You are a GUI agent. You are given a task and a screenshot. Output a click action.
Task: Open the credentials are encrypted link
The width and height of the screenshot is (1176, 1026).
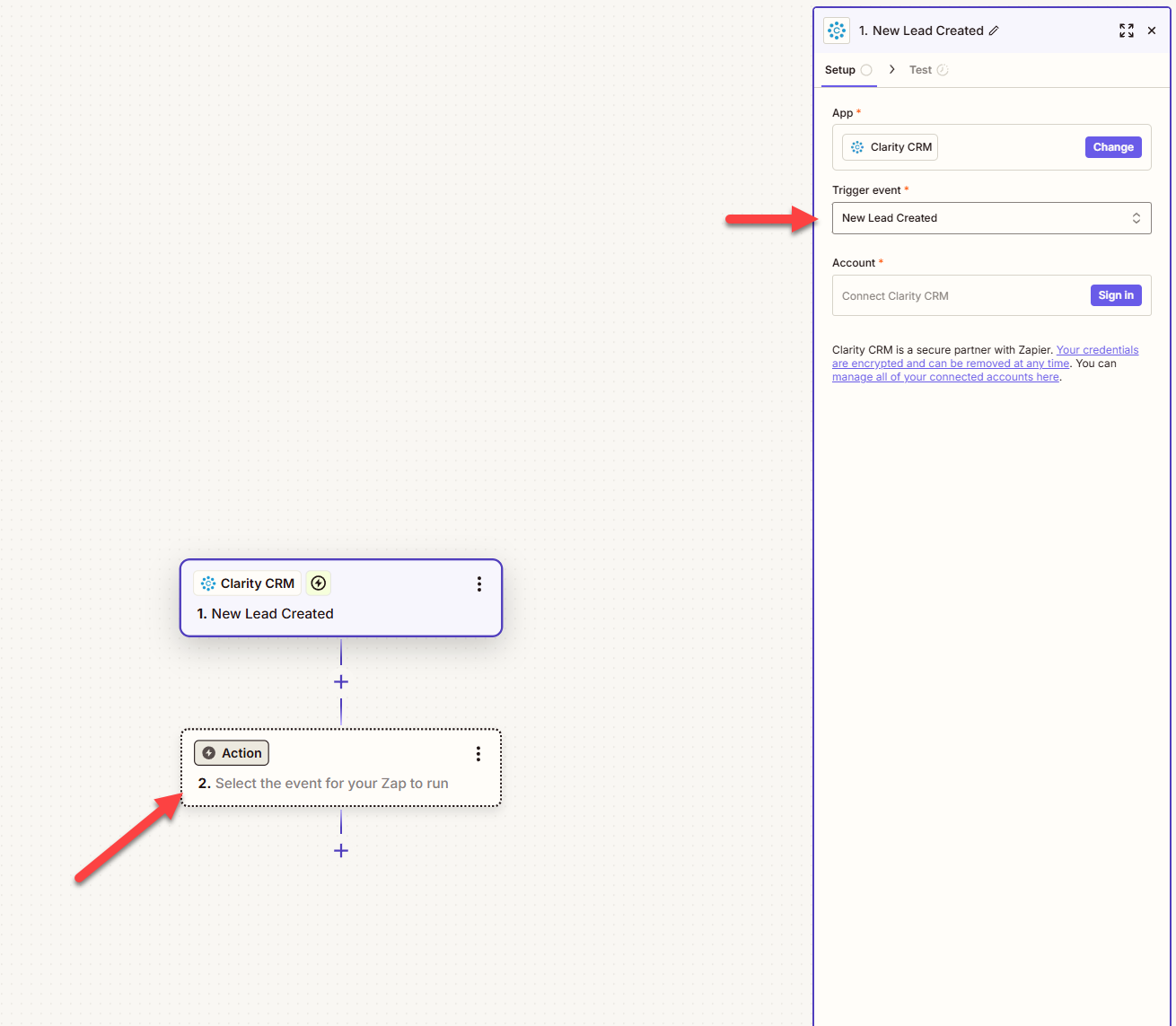[x=986, y=356]
